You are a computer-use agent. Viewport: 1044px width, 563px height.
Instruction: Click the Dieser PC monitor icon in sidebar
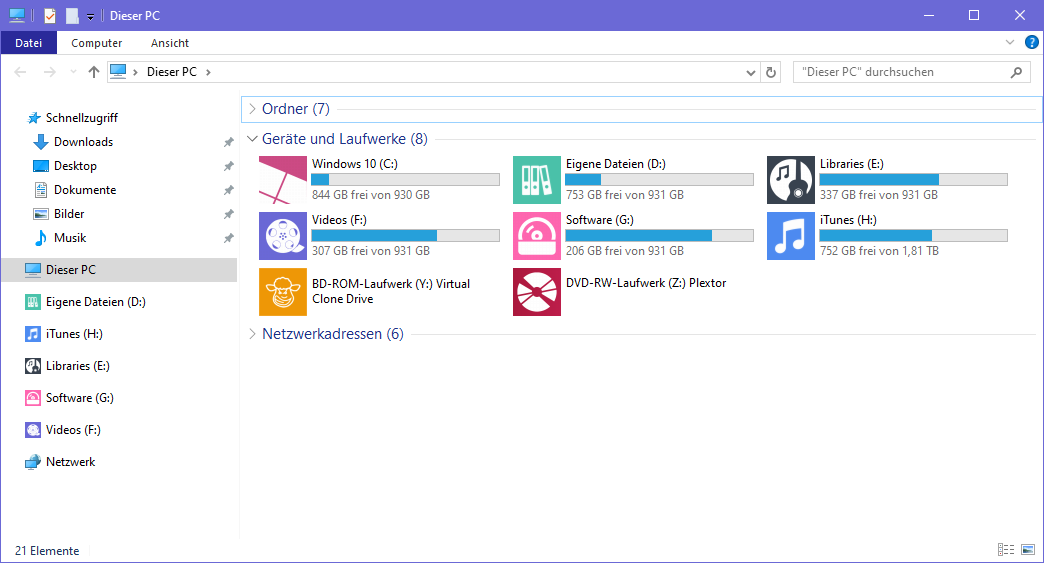33,270
